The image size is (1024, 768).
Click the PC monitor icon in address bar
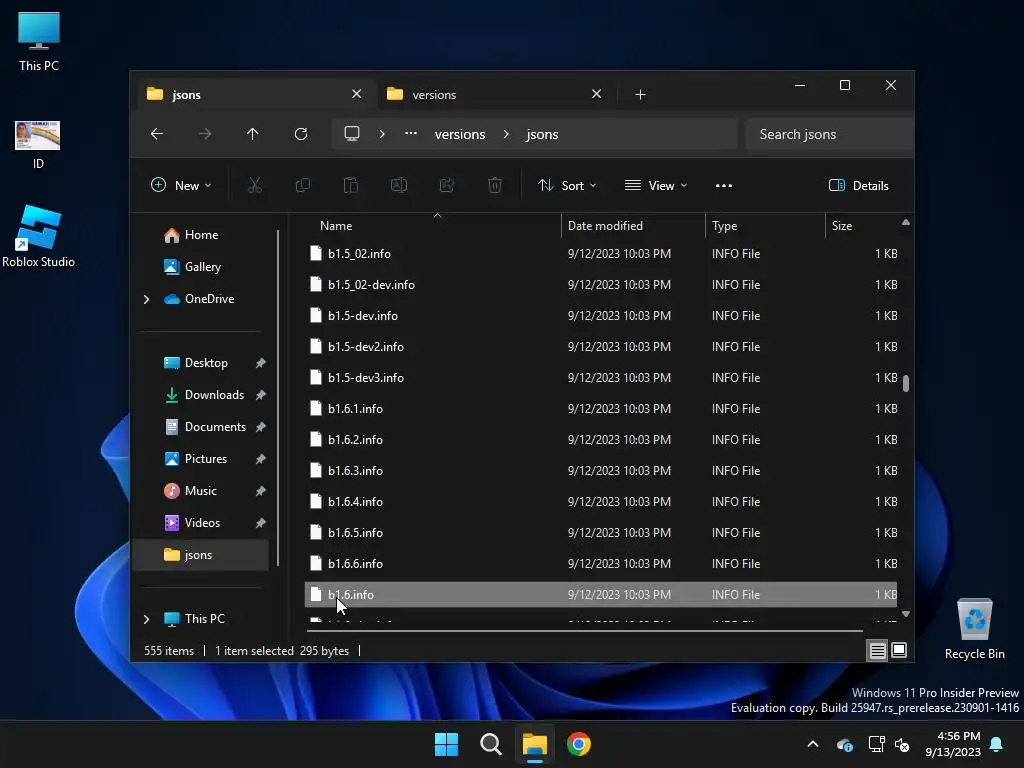pos(352,134)
